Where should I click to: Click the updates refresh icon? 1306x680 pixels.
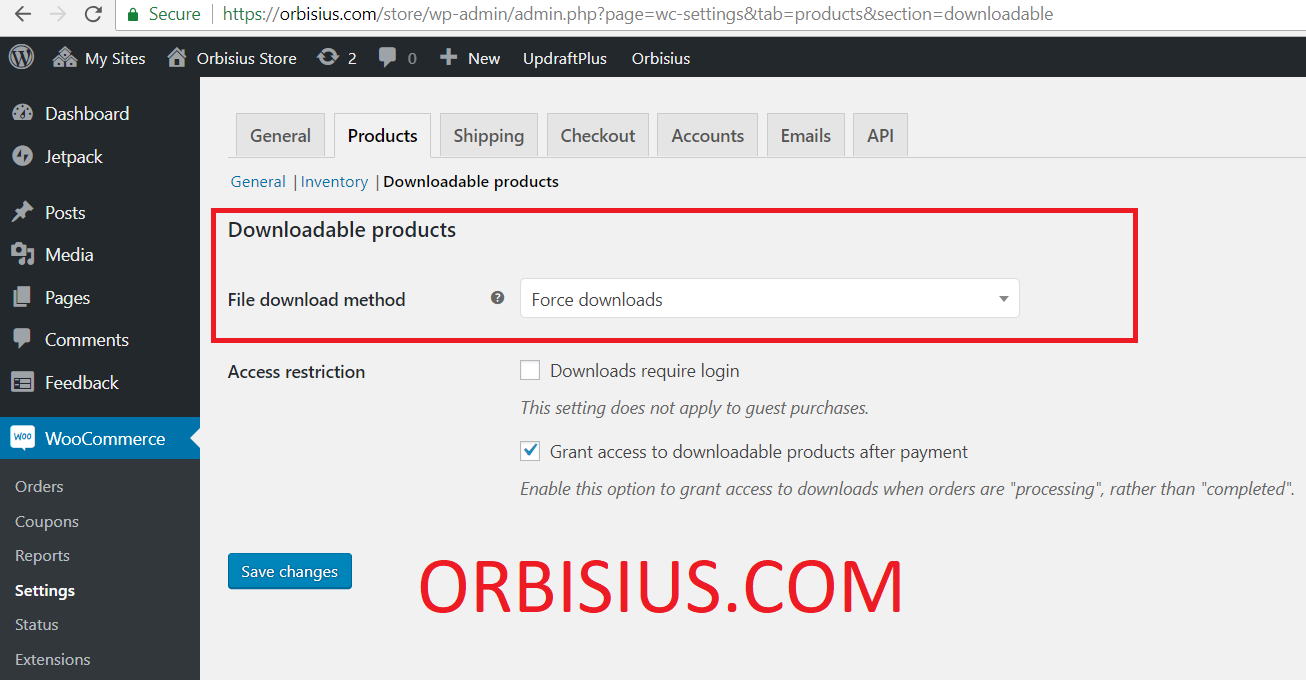point(327,58)
